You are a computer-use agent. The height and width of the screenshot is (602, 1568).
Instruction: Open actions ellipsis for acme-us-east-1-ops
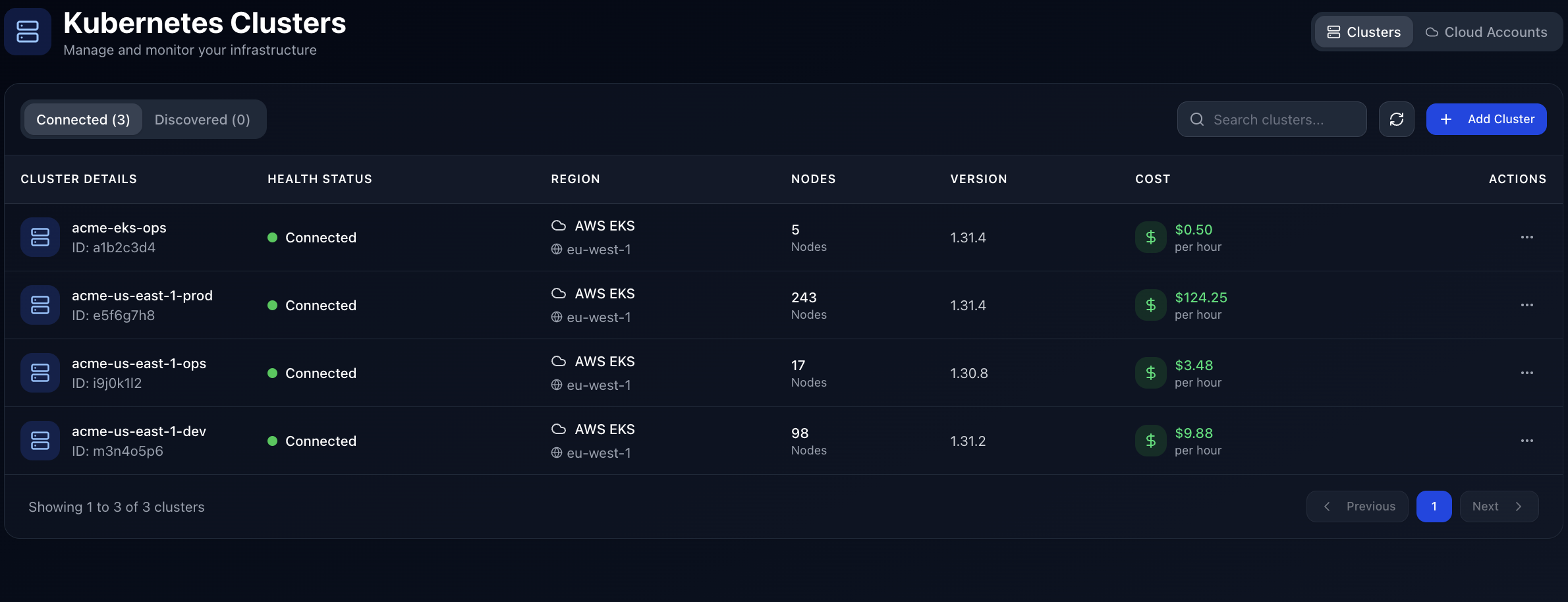(1526, 373)
